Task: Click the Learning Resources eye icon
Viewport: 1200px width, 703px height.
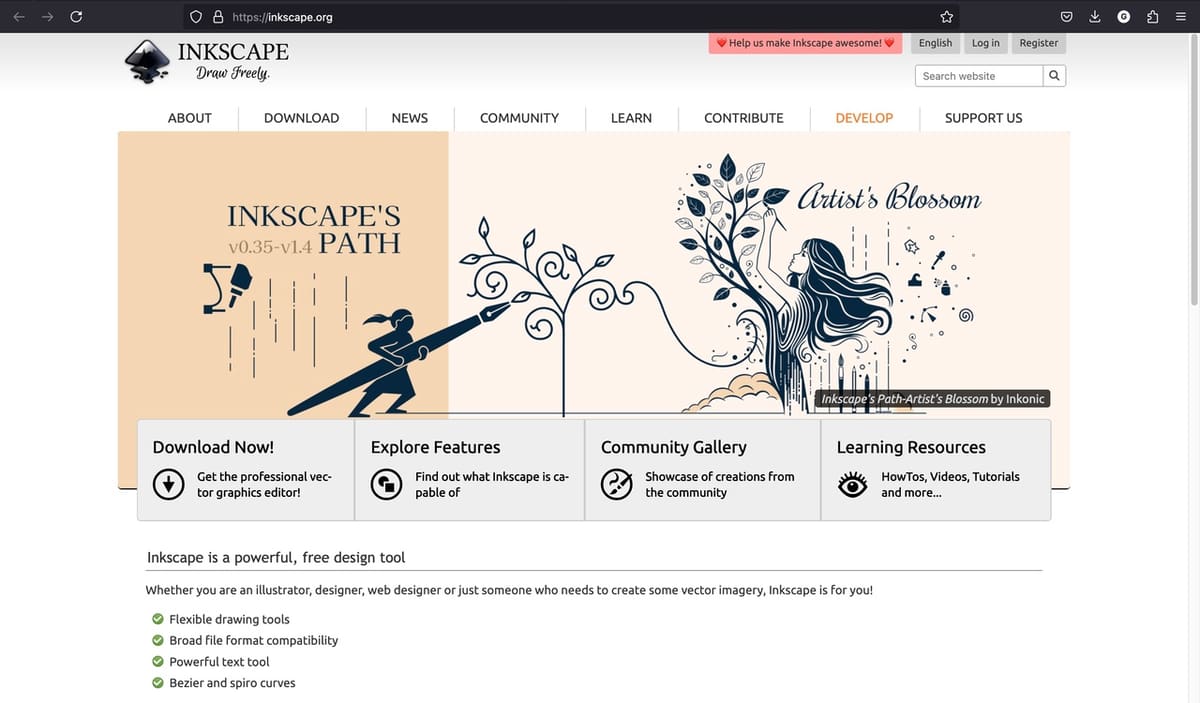Action: click(853, 485)
